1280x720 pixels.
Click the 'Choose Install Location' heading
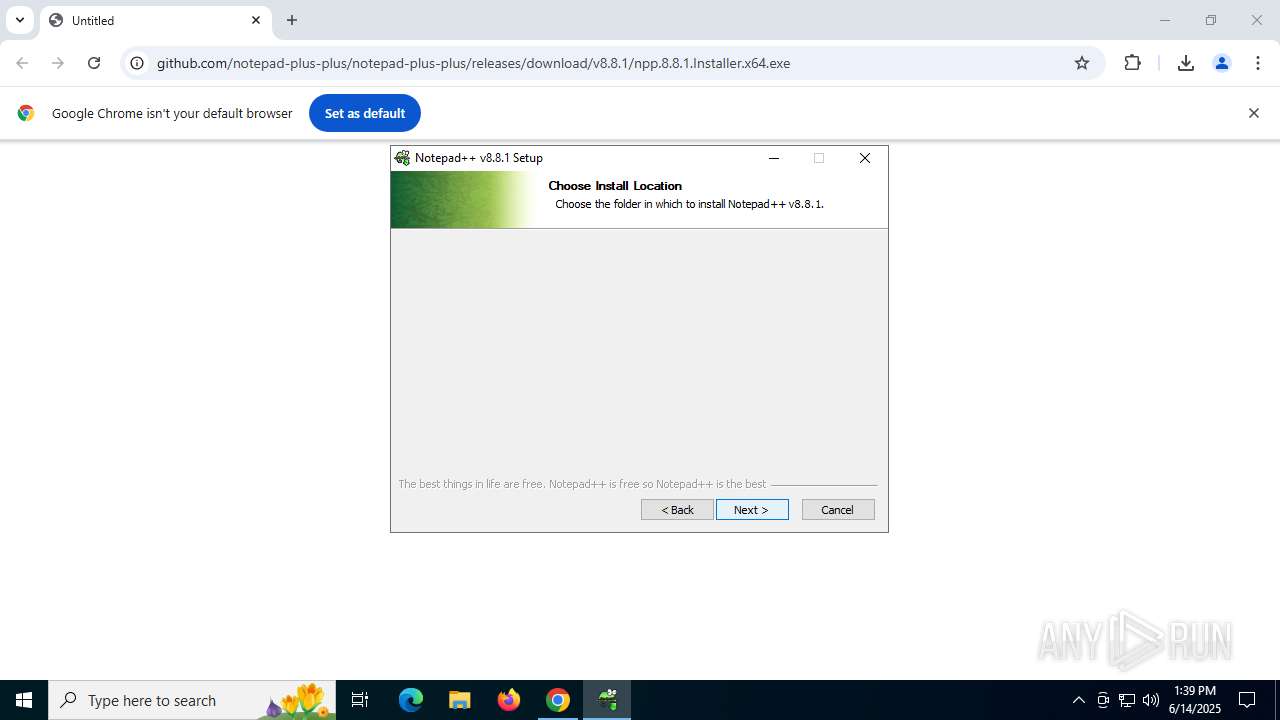615,186
